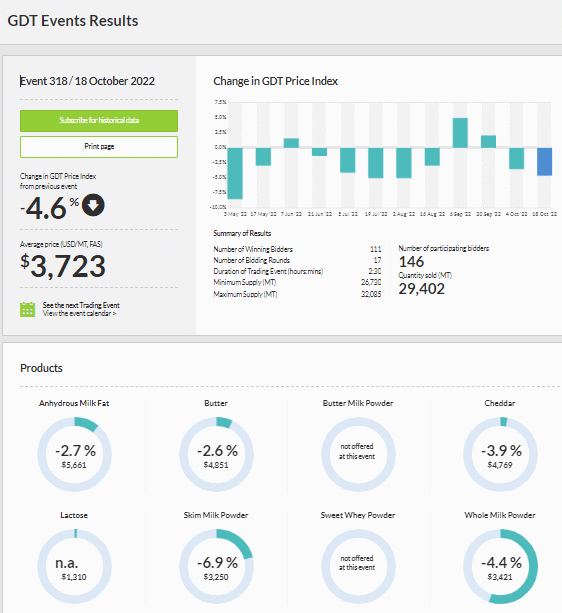
Task: Click the 5 Jul '22 chart bar
Action: [347, 160]
